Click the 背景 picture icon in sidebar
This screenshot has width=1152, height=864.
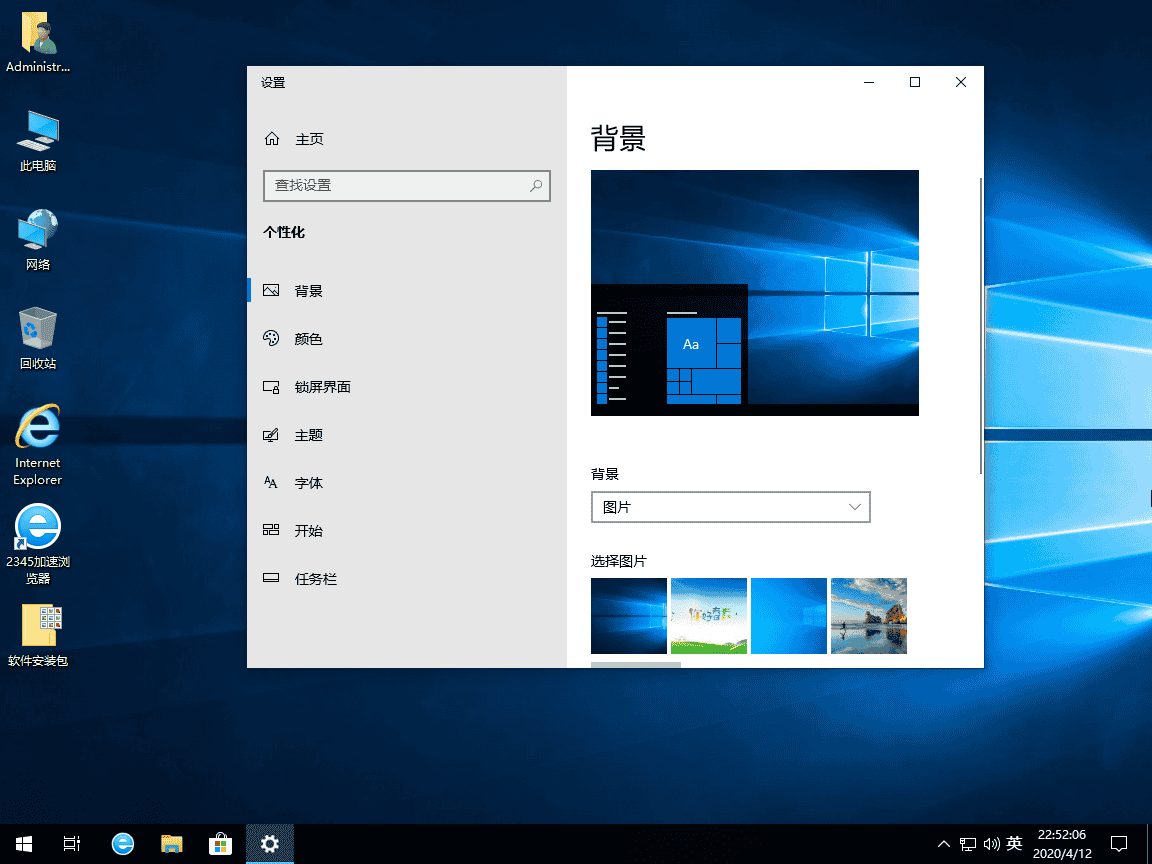[x=271, y=290]
